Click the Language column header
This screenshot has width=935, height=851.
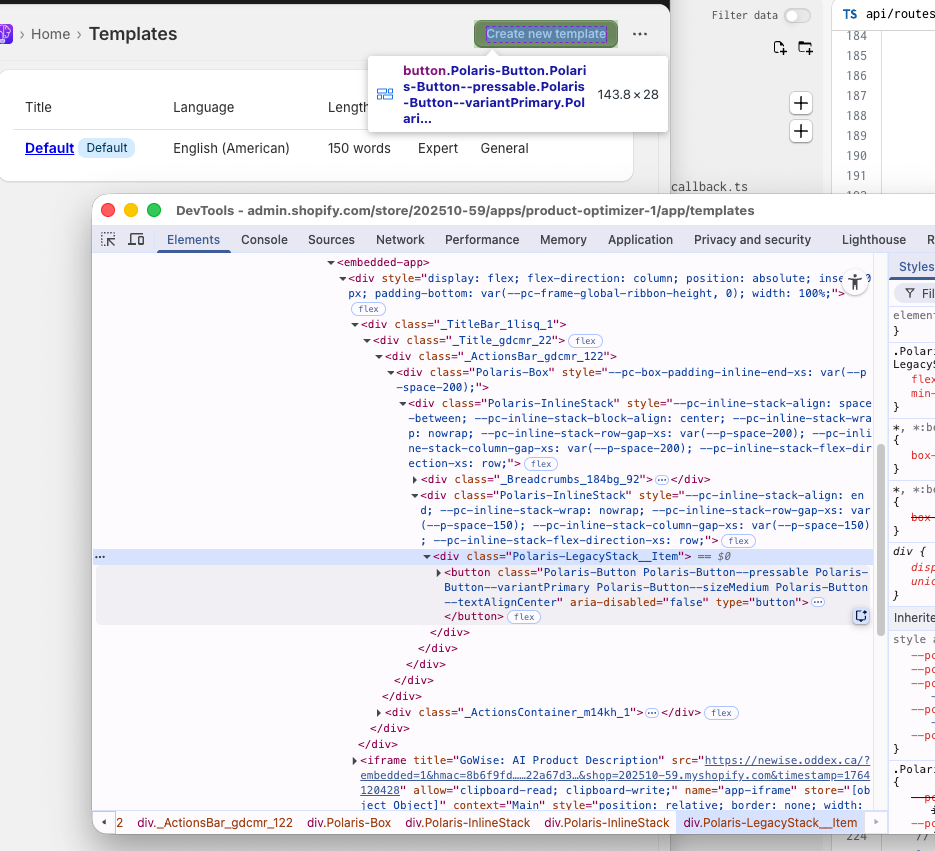click(203, 107)
